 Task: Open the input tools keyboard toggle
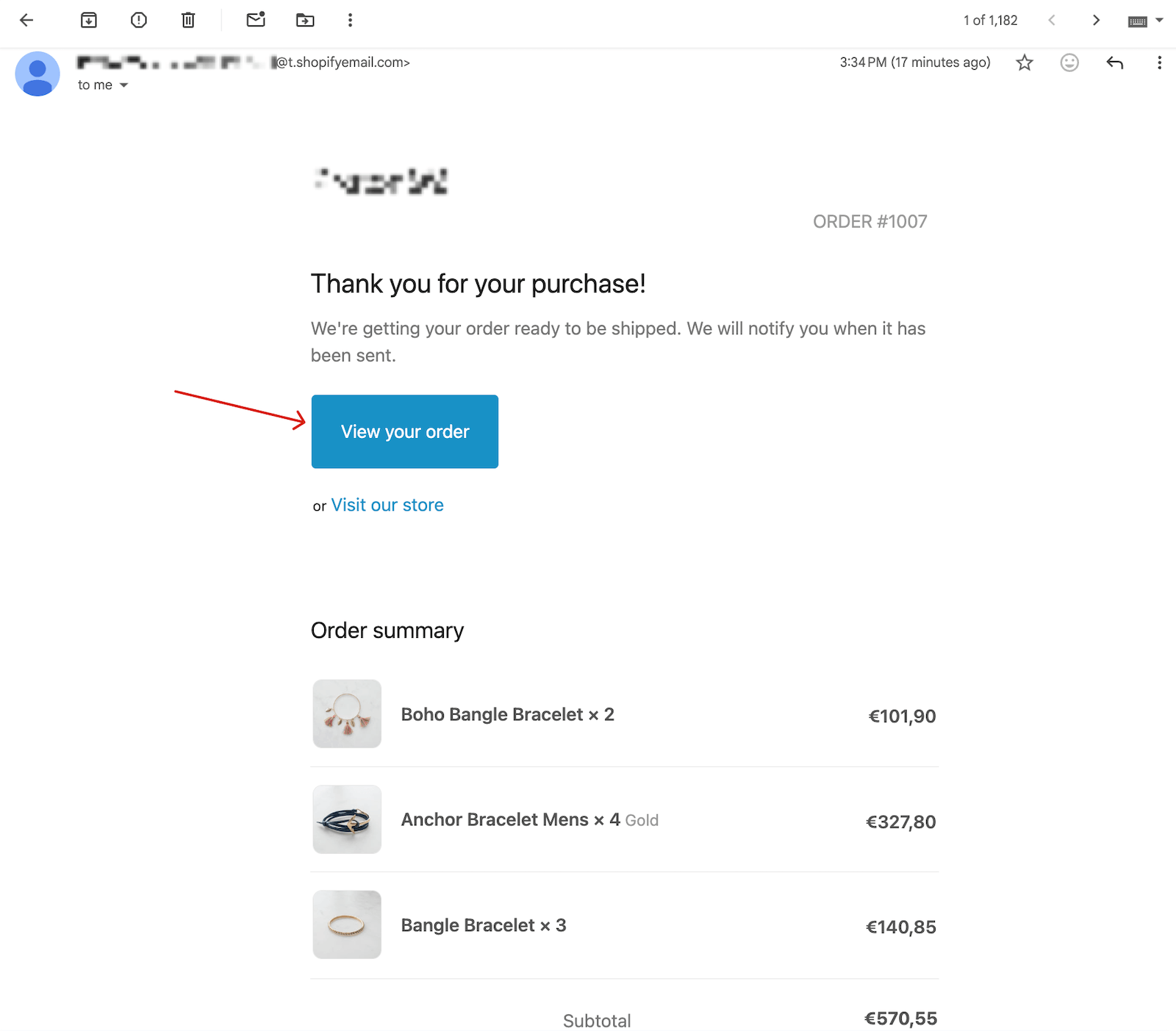click(x=1138, y=21)
